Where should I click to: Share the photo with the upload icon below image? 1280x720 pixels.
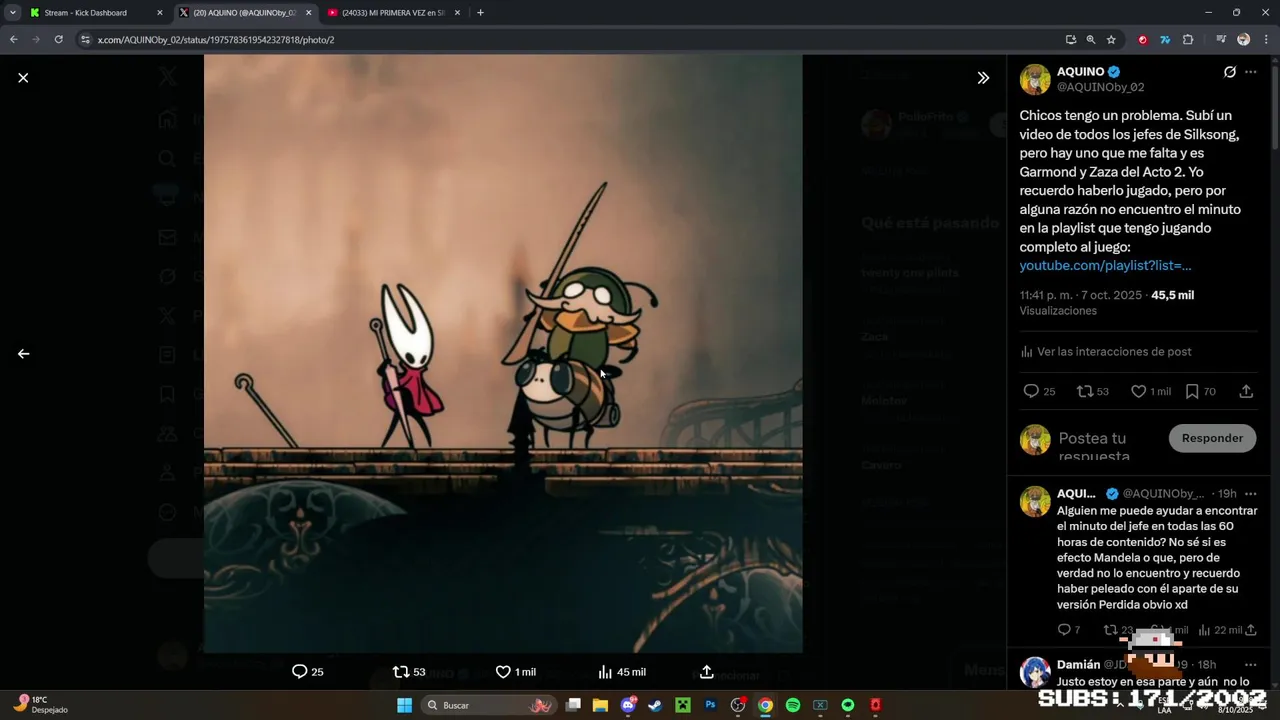[706, 672]
